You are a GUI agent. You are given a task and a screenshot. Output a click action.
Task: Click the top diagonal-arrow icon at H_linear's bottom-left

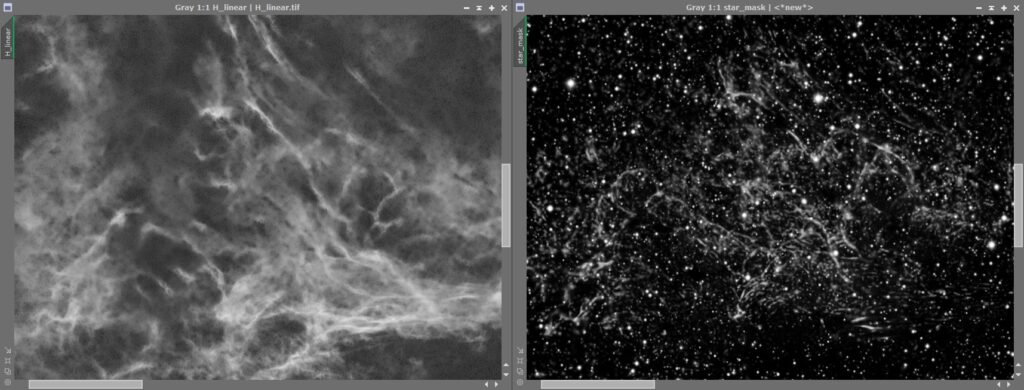coord(8,350)
